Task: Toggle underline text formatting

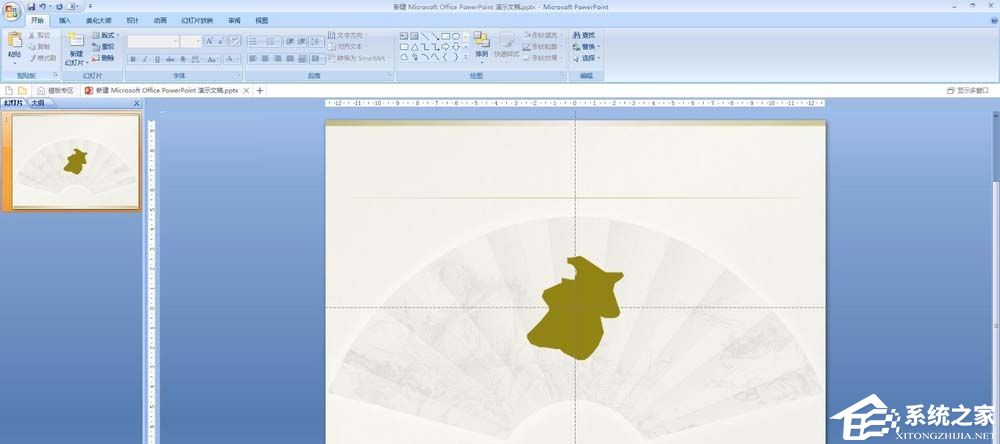Action: 158,59
